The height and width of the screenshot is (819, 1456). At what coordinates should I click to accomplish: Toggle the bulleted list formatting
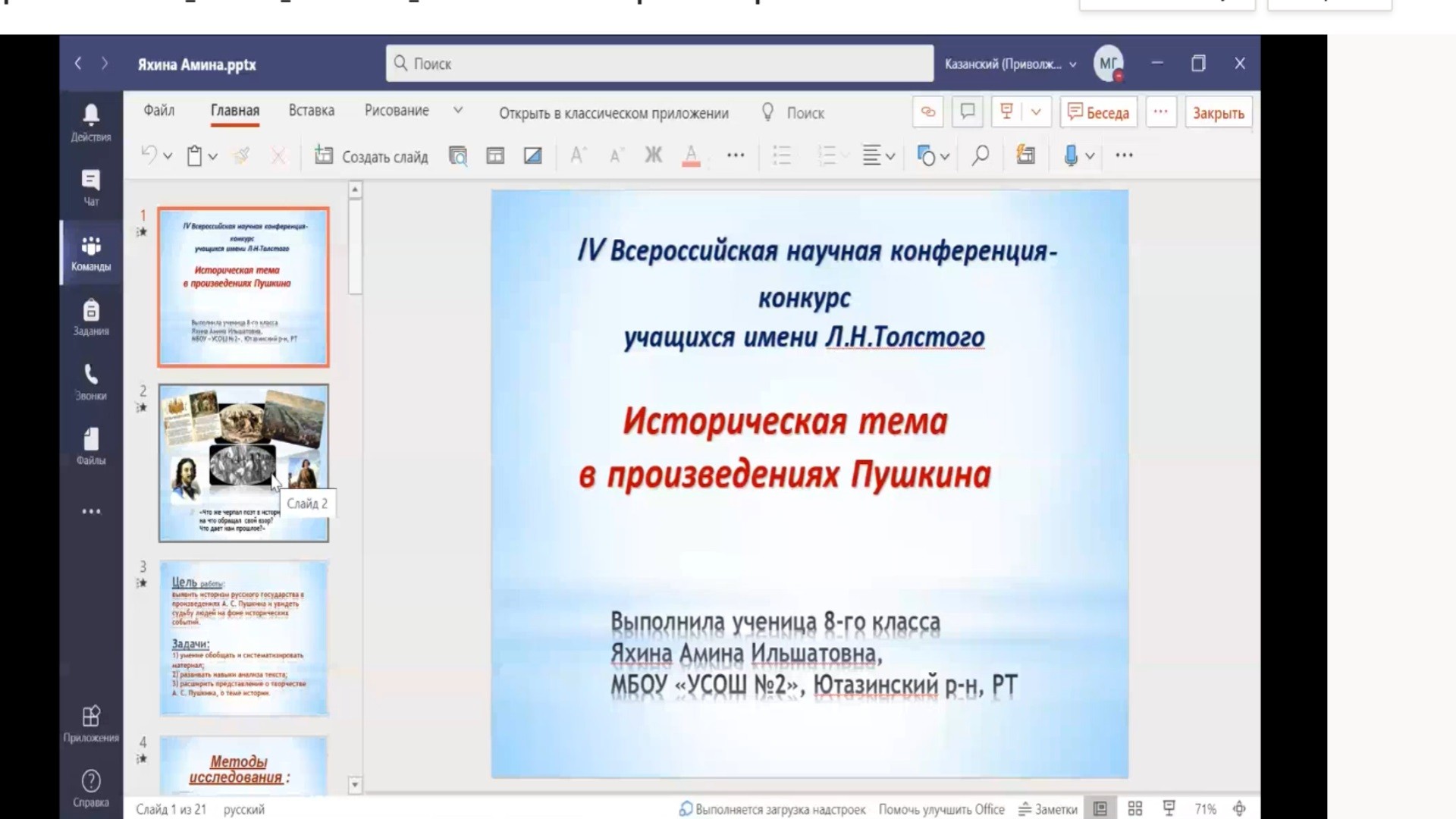782,156
